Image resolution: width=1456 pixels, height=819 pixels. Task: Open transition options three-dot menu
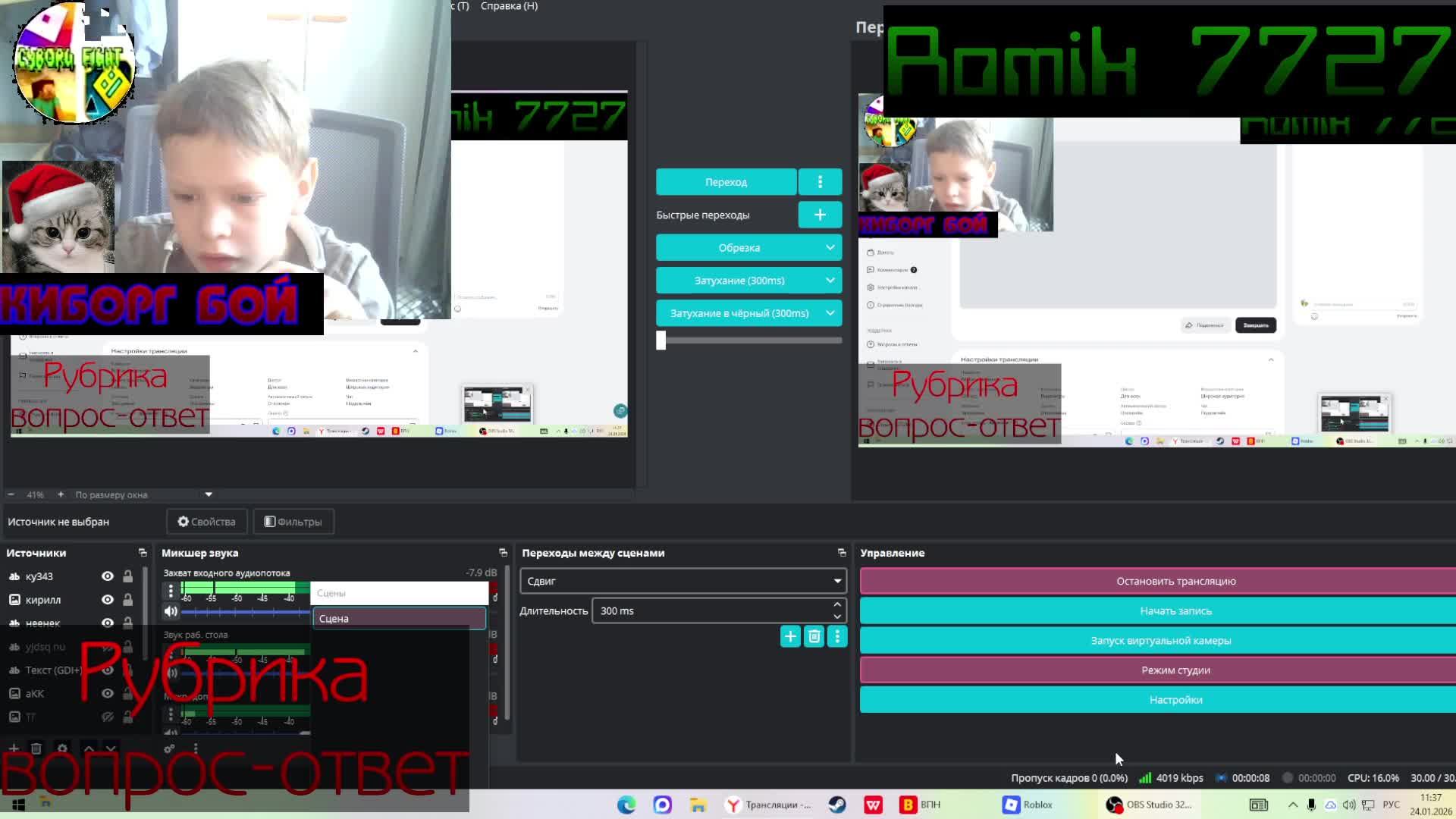click(x=837, y=637)
